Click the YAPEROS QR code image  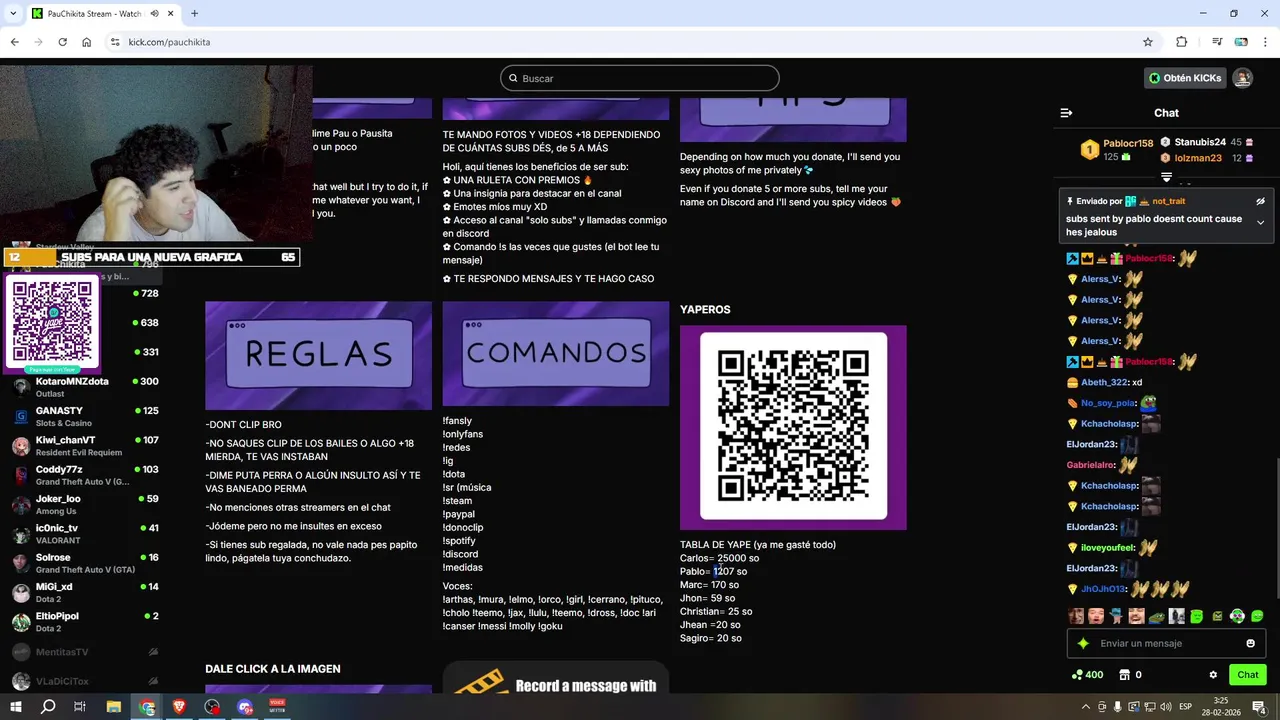(x=793, y=427)
